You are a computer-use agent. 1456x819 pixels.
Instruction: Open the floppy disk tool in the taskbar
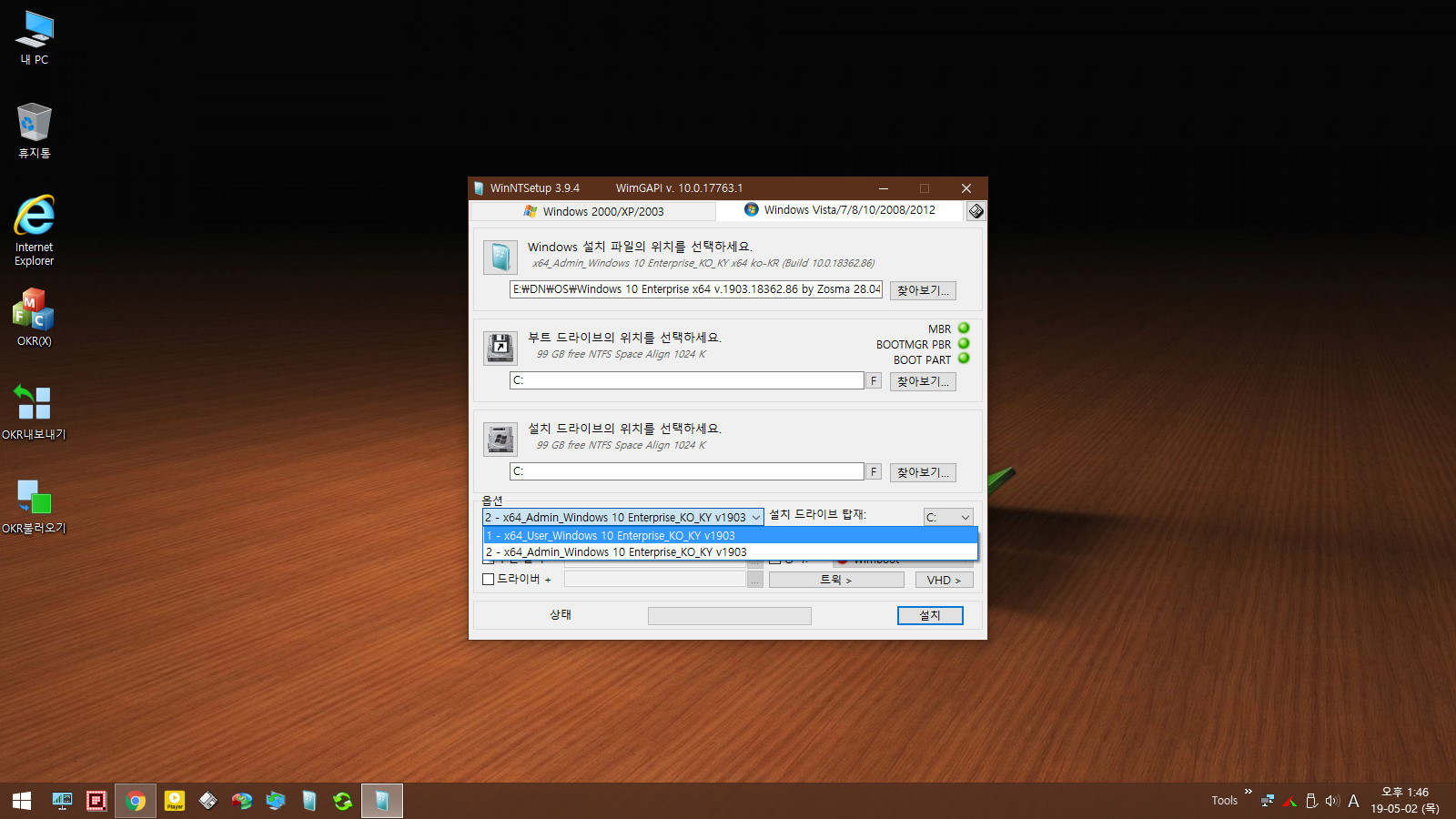point(208,801)
